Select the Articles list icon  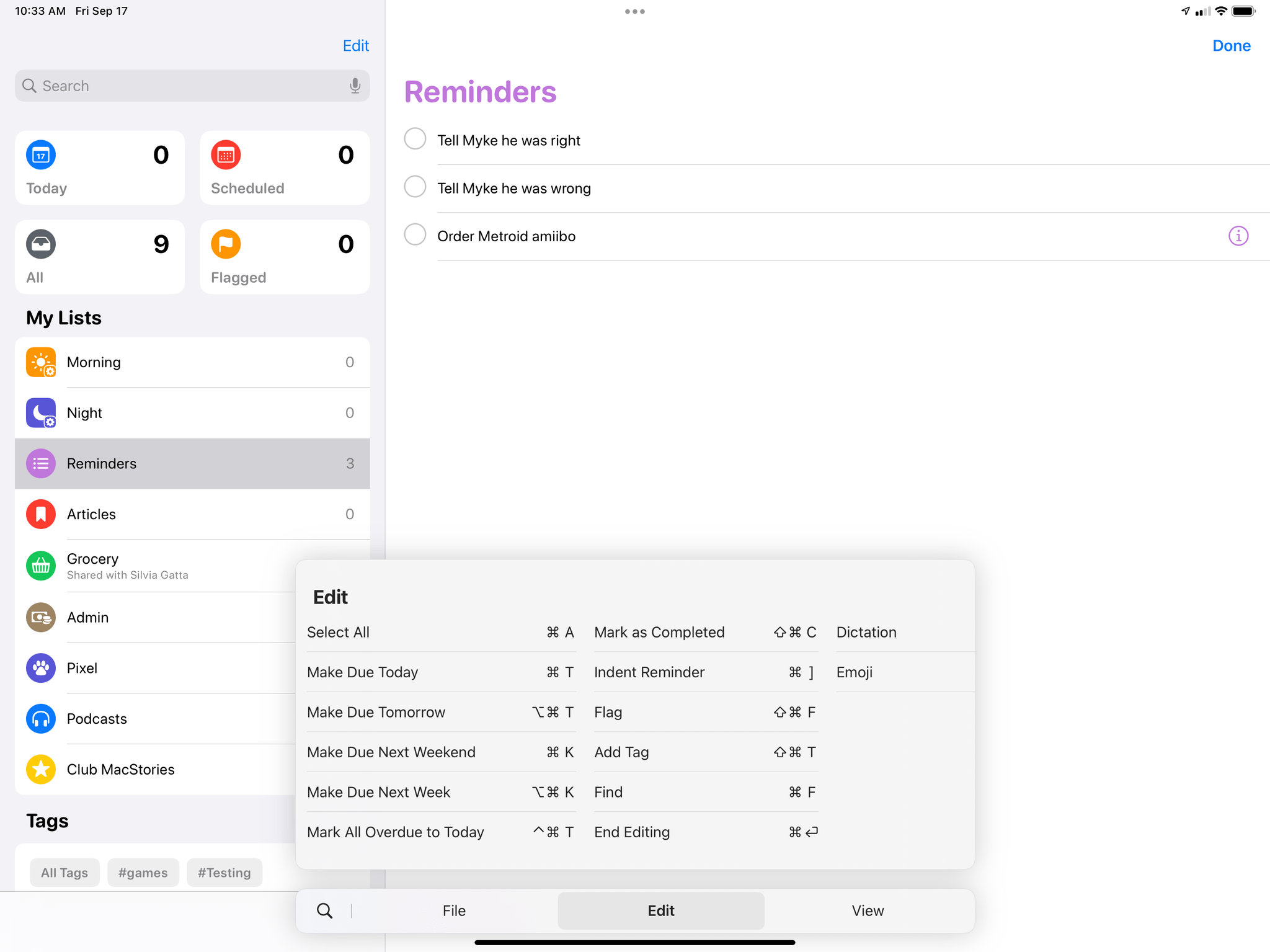tap(40, 513)
